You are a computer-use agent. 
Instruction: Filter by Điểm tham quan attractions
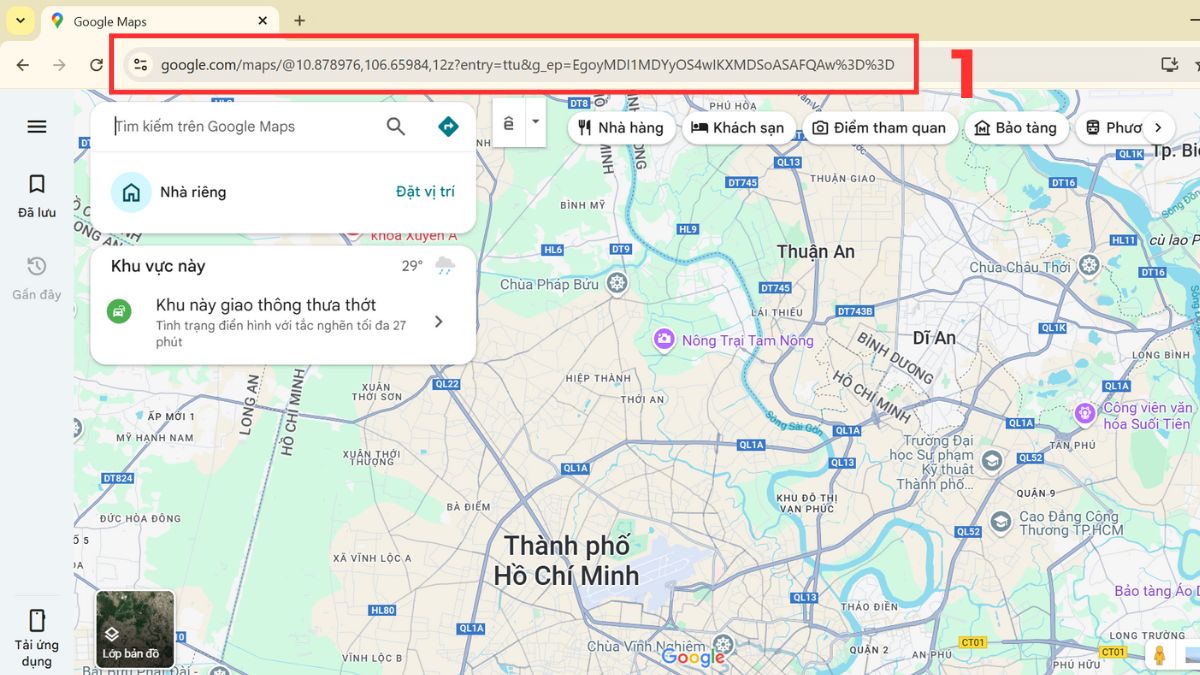pos(879,128)
